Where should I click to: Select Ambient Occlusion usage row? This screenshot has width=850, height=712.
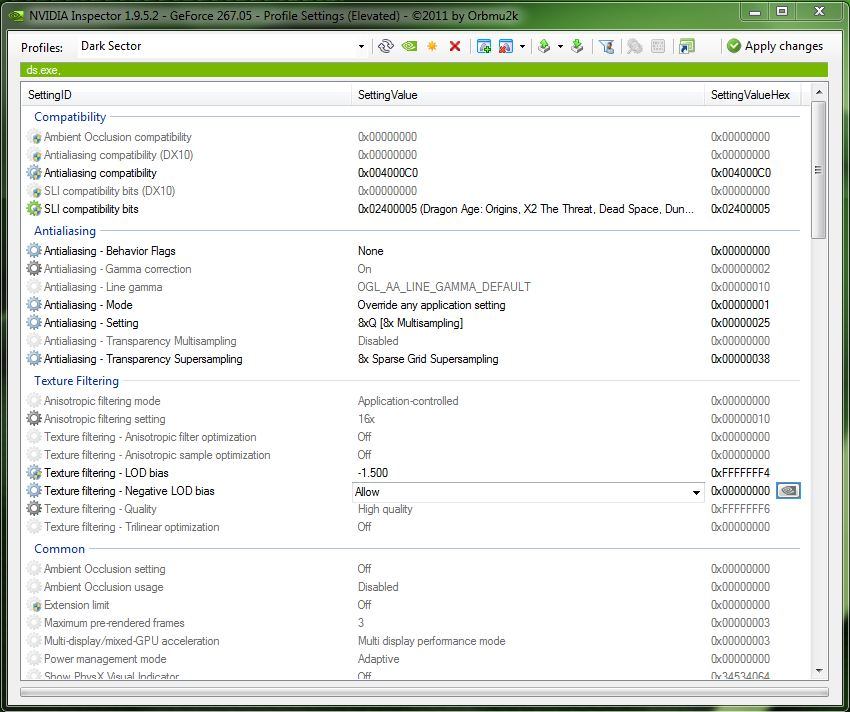(412, 587)
